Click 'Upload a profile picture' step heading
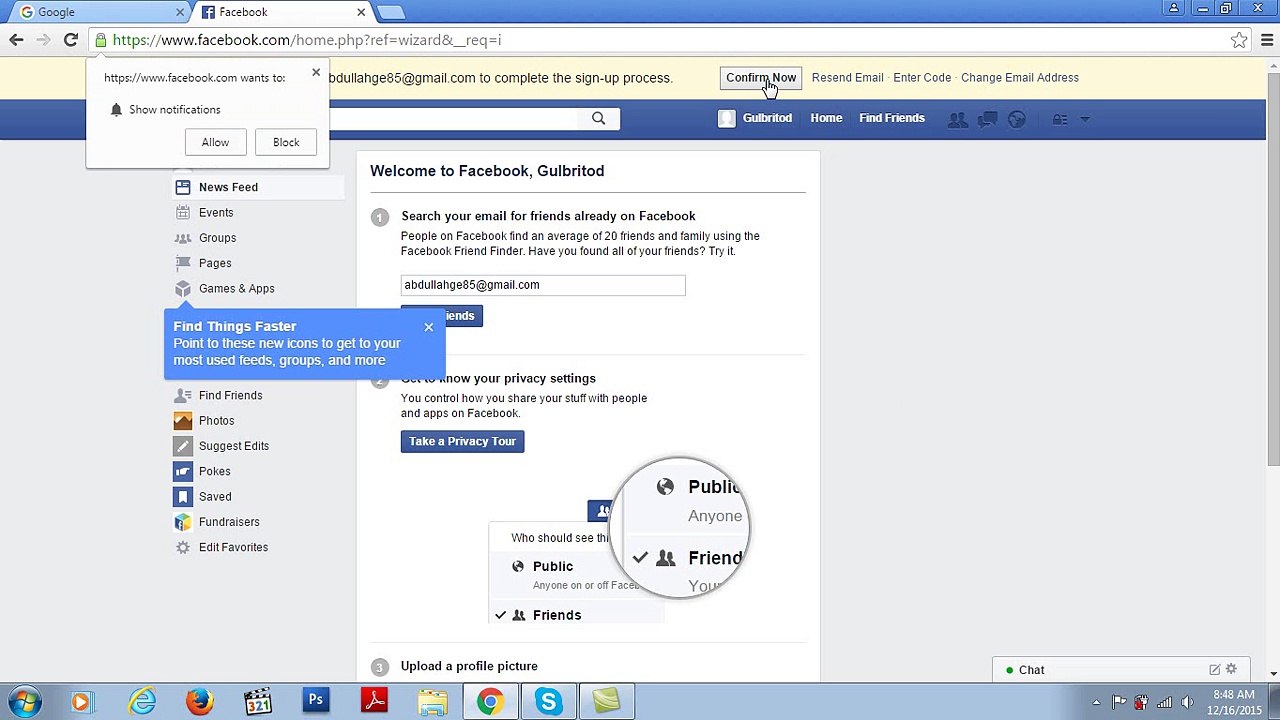The height and width of the screenshot is (720, 1280). (469, 666)
